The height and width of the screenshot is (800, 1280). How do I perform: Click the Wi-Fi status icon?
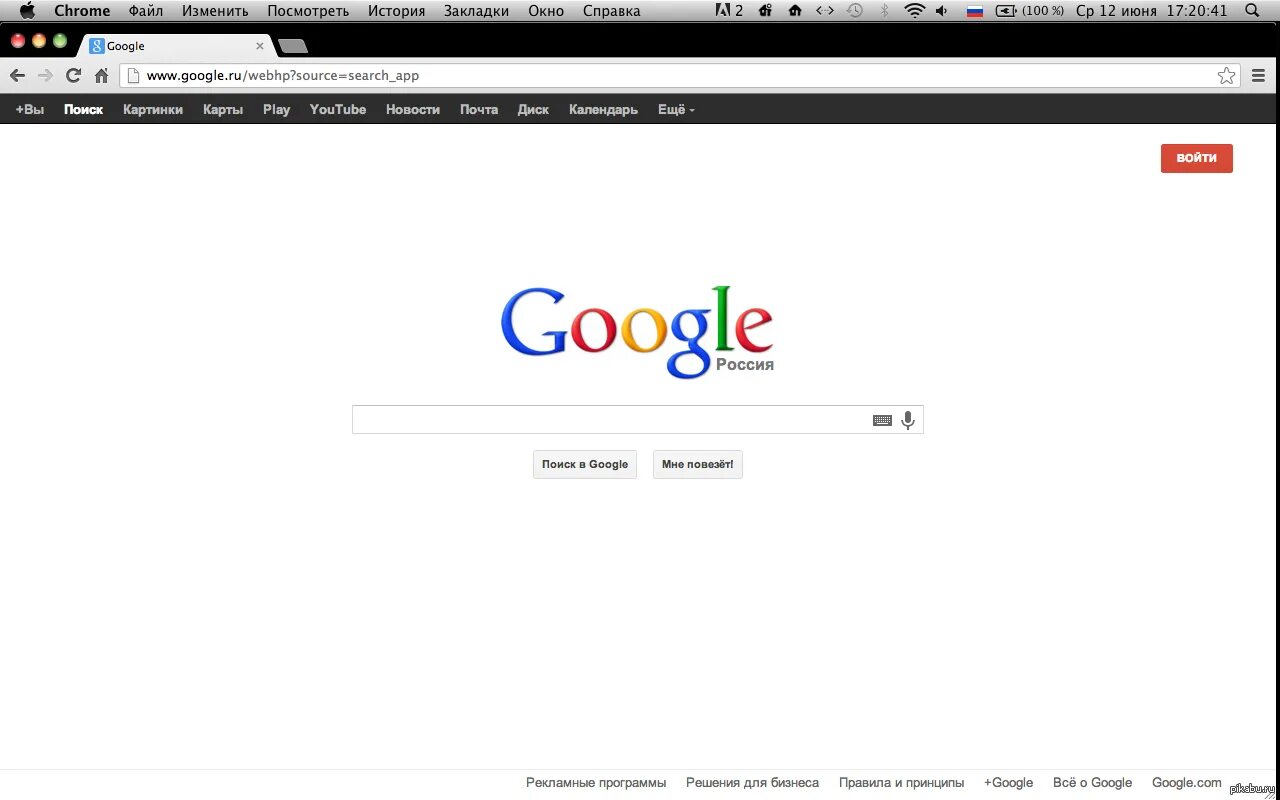(914, 11)
